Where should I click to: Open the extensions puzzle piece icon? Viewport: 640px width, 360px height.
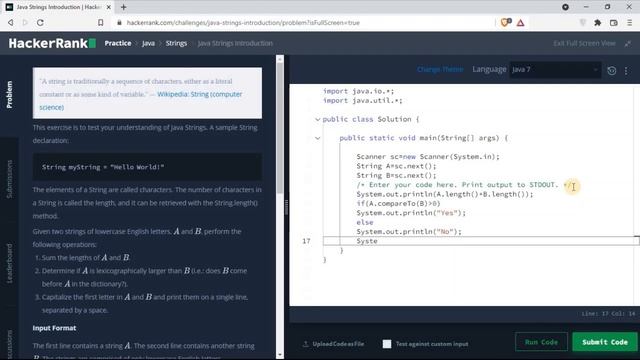click(x=598, y=23)
